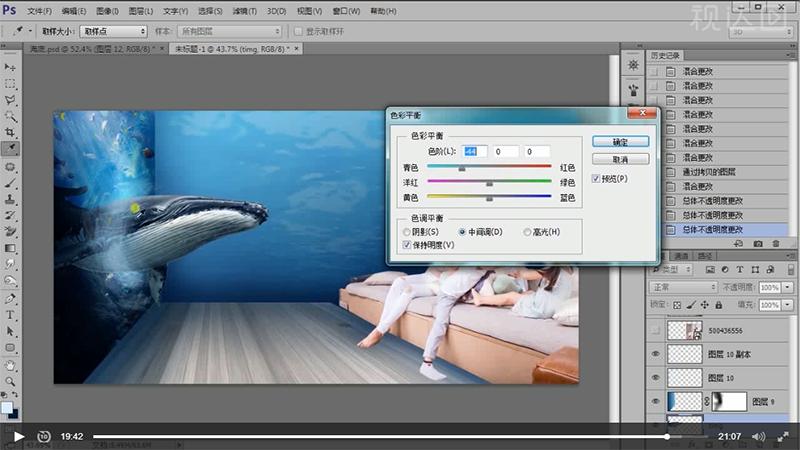This screenshot has width=800, height=450.
Task: Open the history panel flyout menu
Action: pyautogui.click(x=791, y=55)
